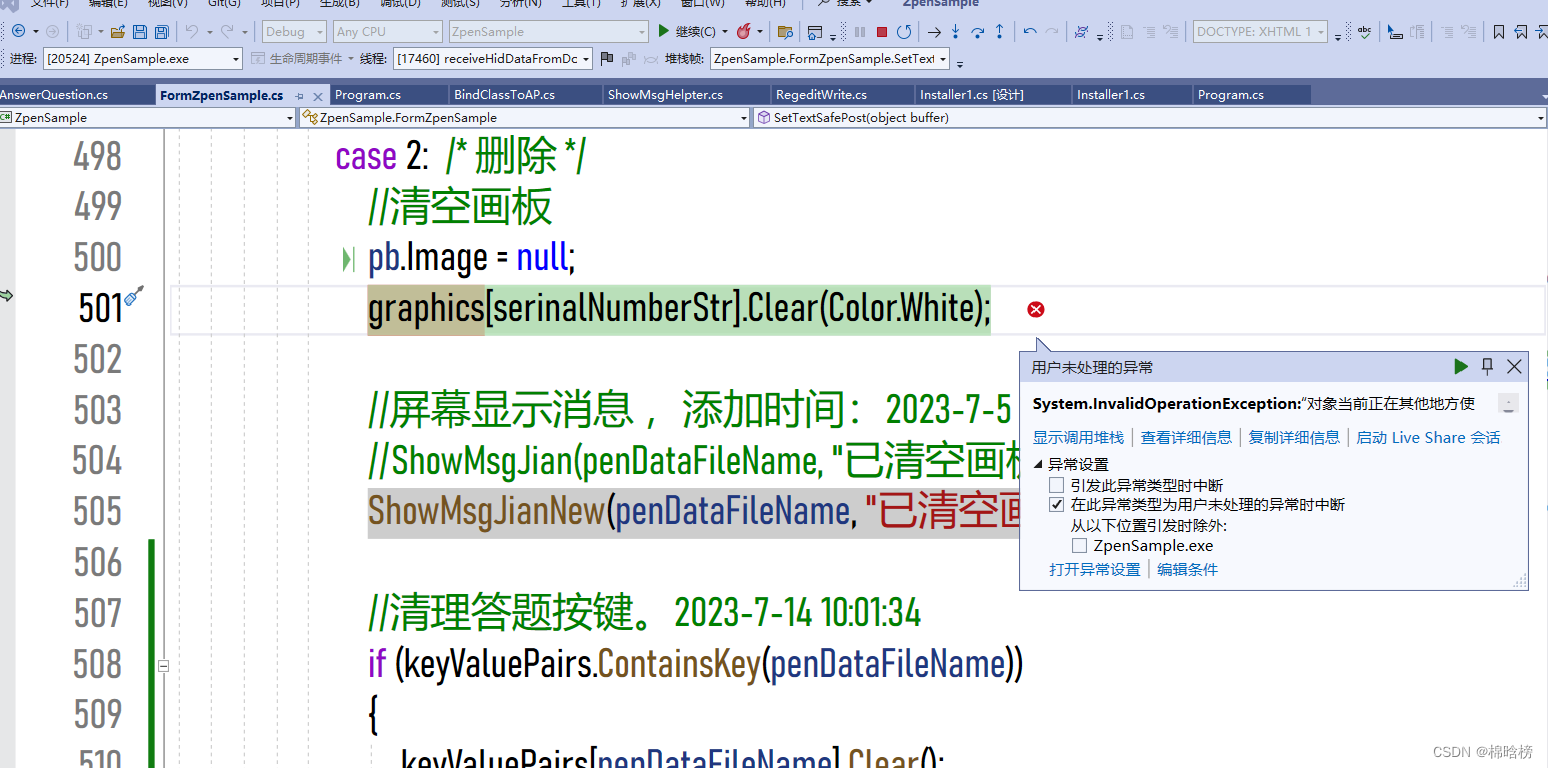Click the 查看详细信息 link
1548x768 pixels.
click(x=1186, y=437)
